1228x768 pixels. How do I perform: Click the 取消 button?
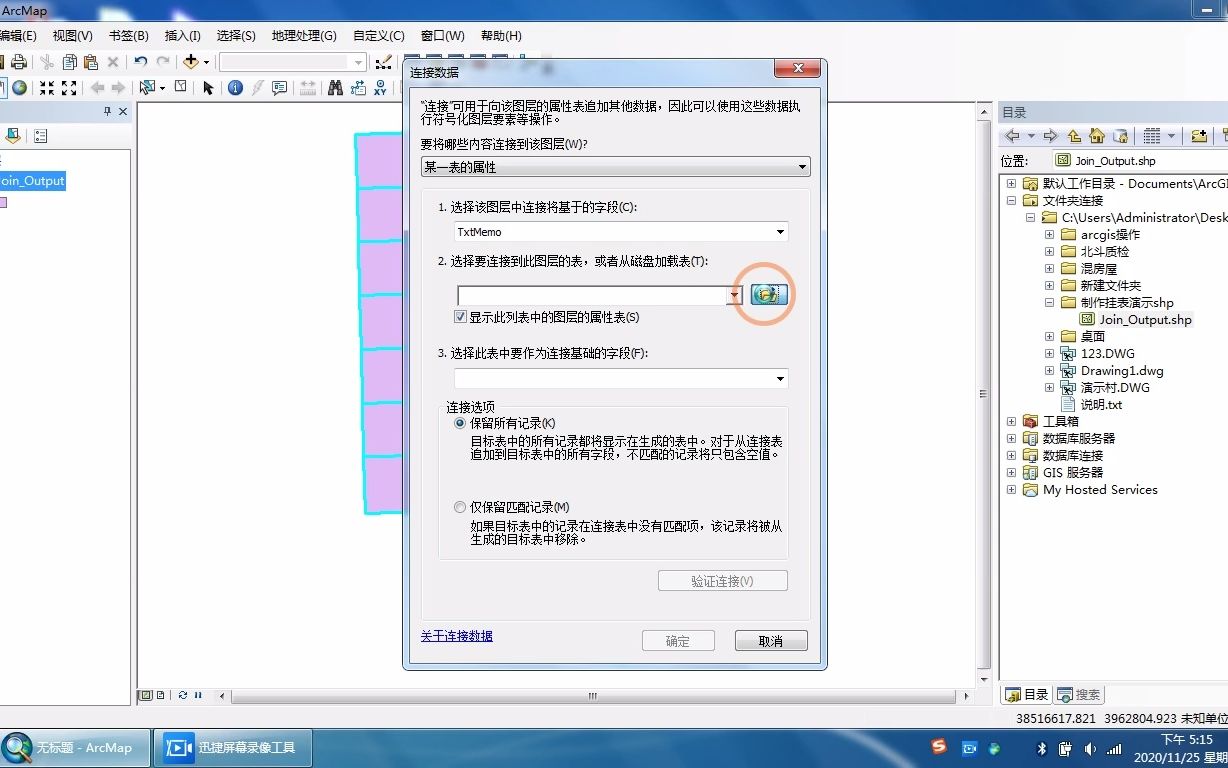(x=770, y=640)
